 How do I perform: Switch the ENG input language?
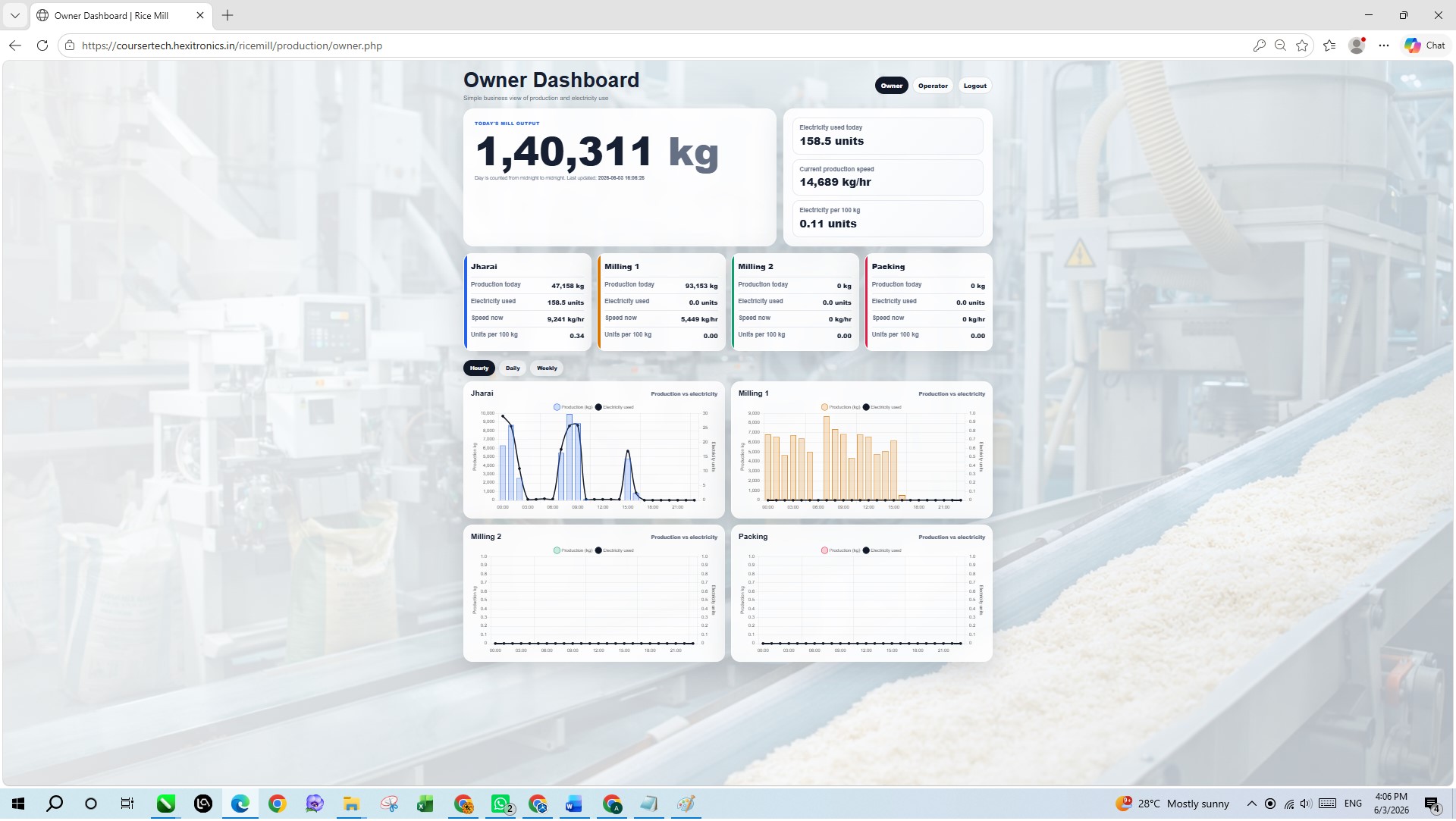pyautogui.click(x=1353, y=804)
